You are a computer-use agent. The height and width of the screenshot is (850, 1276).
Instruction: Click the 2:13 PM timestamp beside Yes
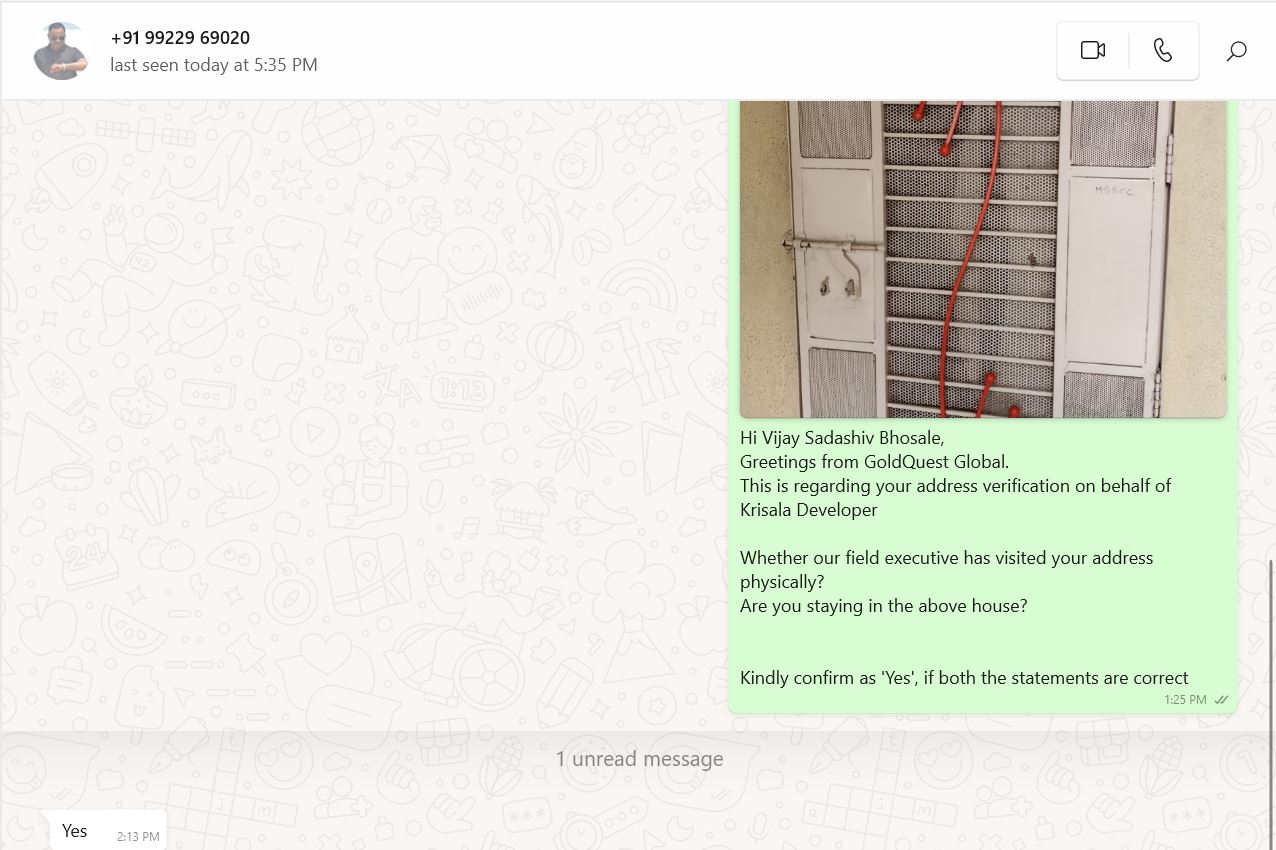coord(138,837)
